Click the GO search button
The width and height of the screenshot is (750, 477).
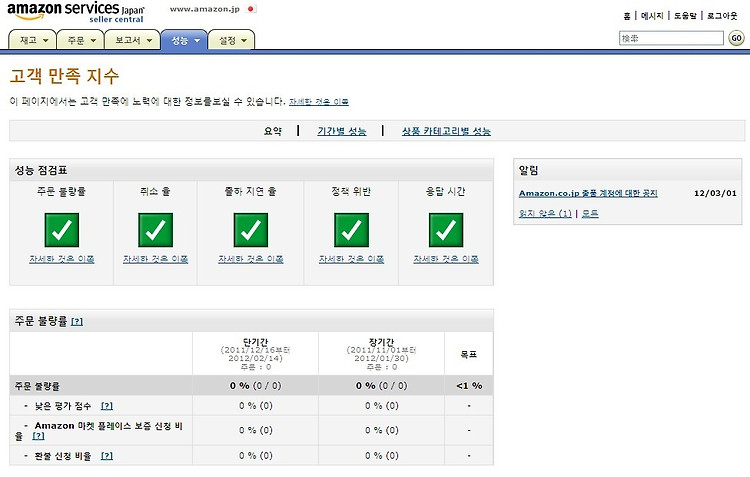(x=736, y=38)
